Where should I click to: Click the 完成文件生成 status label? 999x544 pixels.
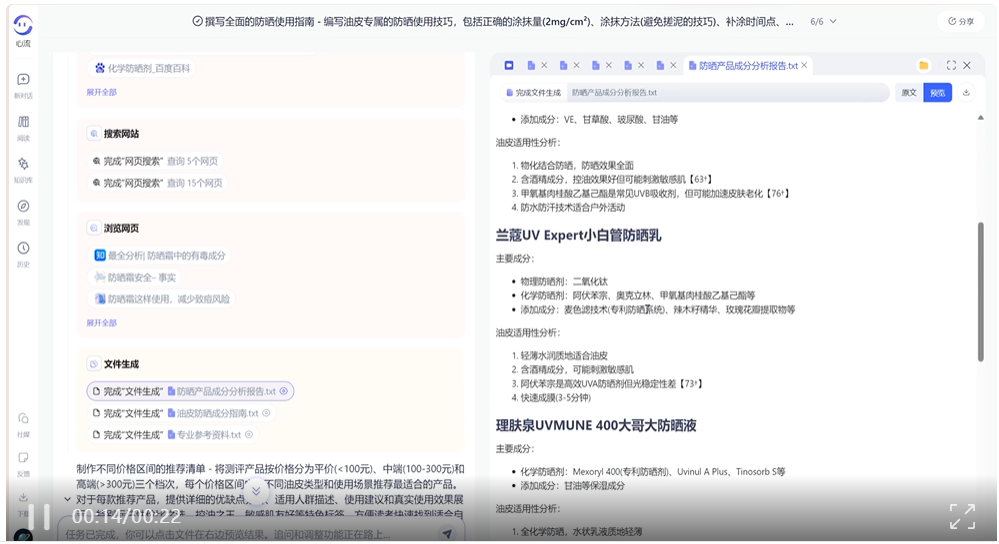tap(533, 93)
